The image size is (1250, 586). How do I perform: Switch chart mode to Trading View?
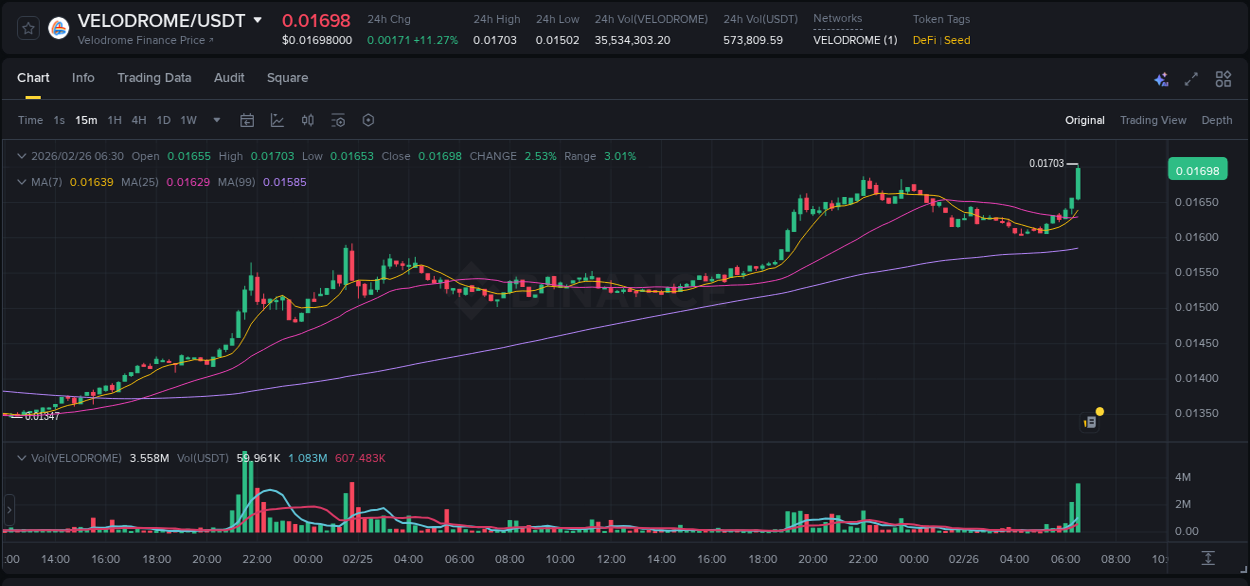[x=1153, y=120]
